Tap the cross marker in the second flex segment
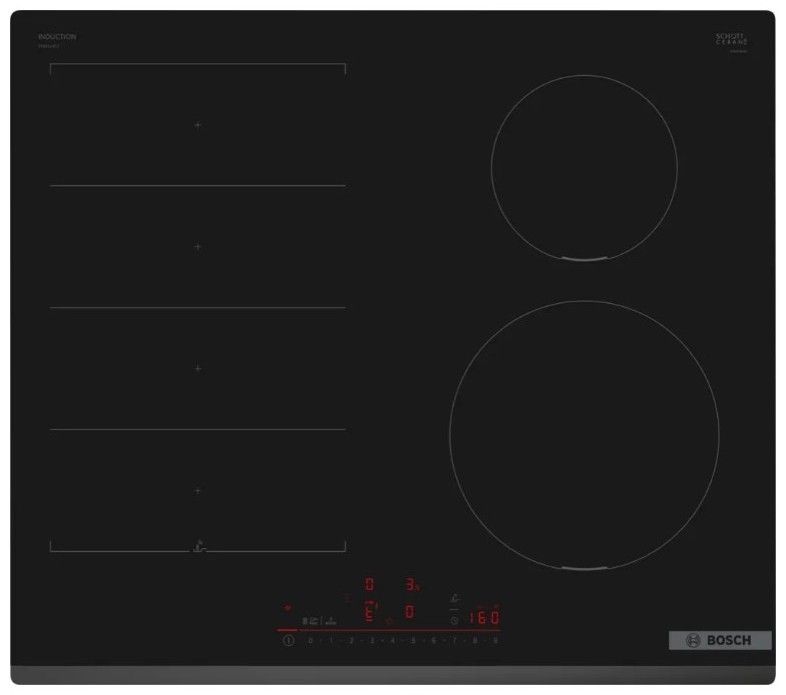This screenshot has height=695, width=786. point(198,246)
